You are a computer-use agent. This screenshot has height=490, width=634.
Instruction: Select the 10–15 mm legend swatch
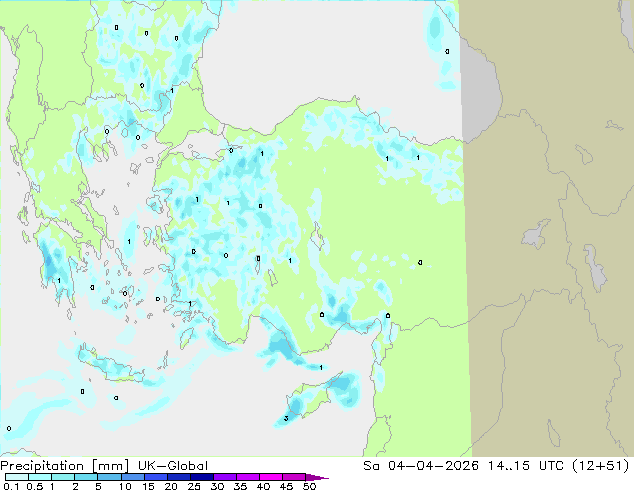(x=132, y=477)
